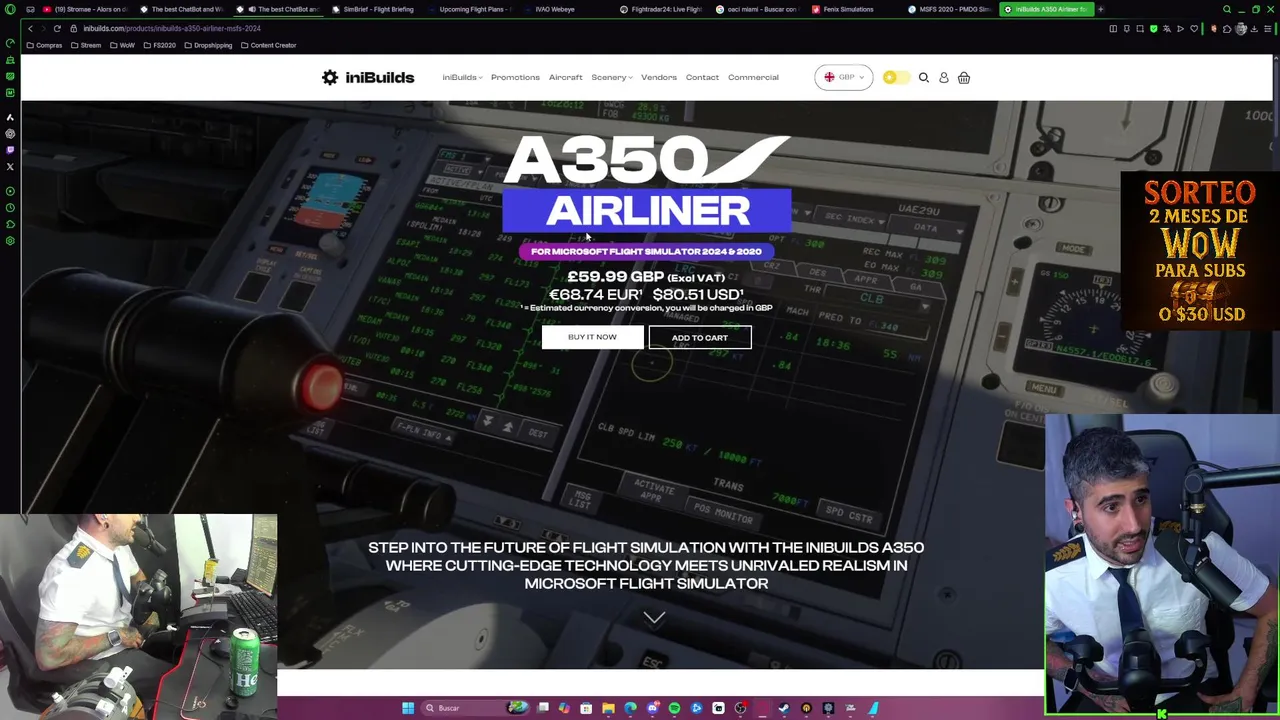
Task: Click BUY IT NOW button
Action: [x=592, y=337]
